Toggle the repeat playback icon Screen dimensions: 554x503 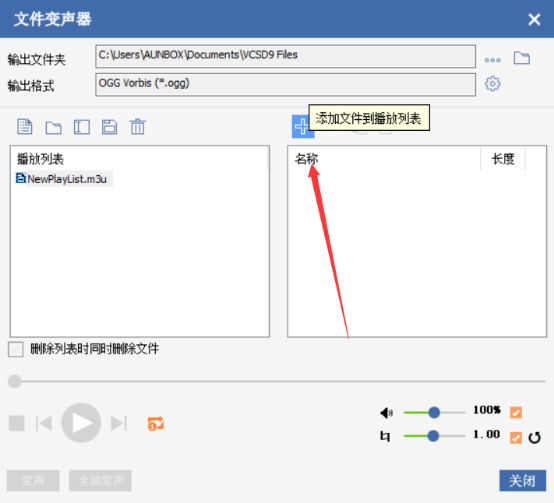[x=155, y=423]
